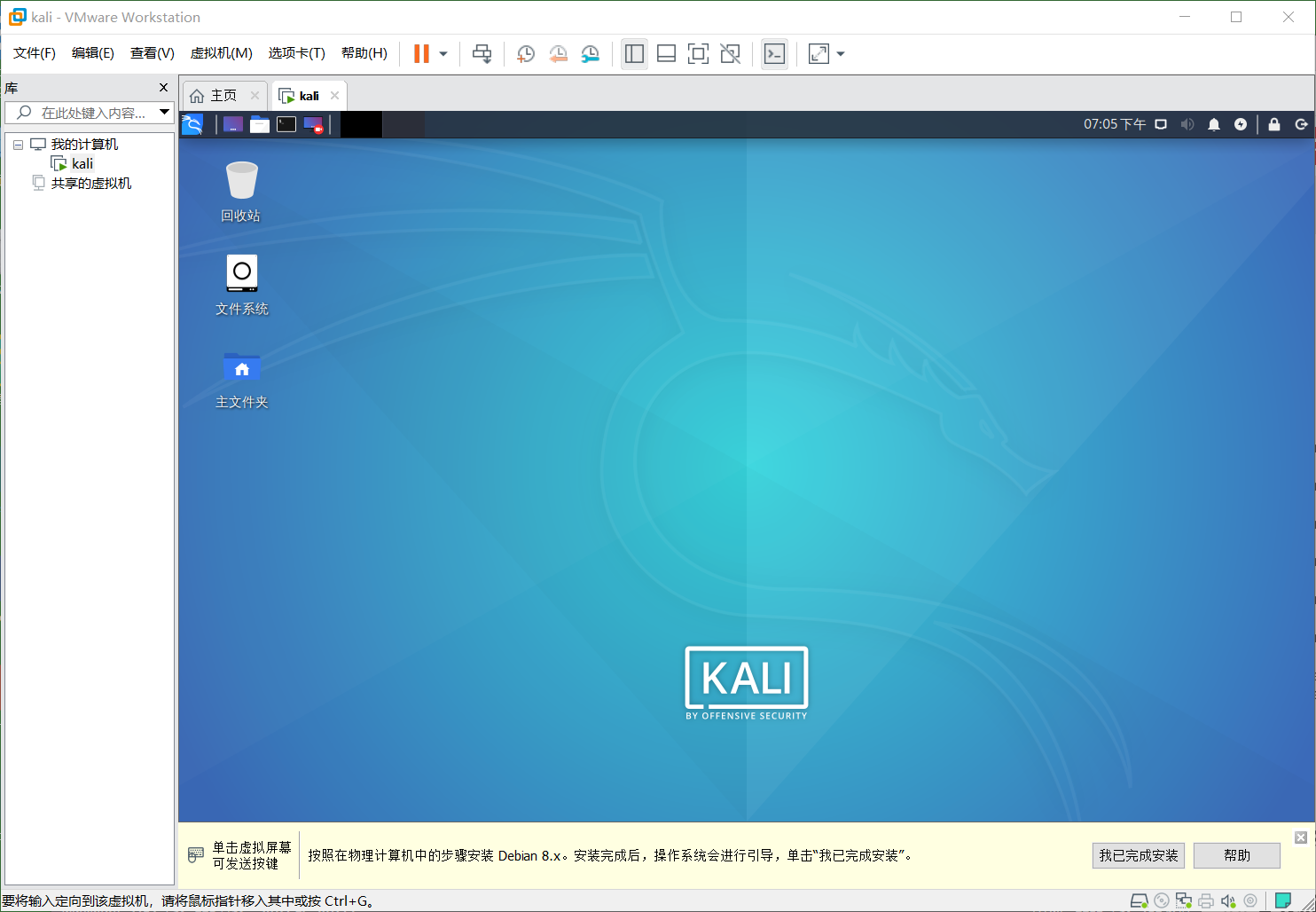Image resolution: width=1316 pixels, height=912 pixels.
Task: Collapse the 我的计算机 tree node
Action: 17,143
